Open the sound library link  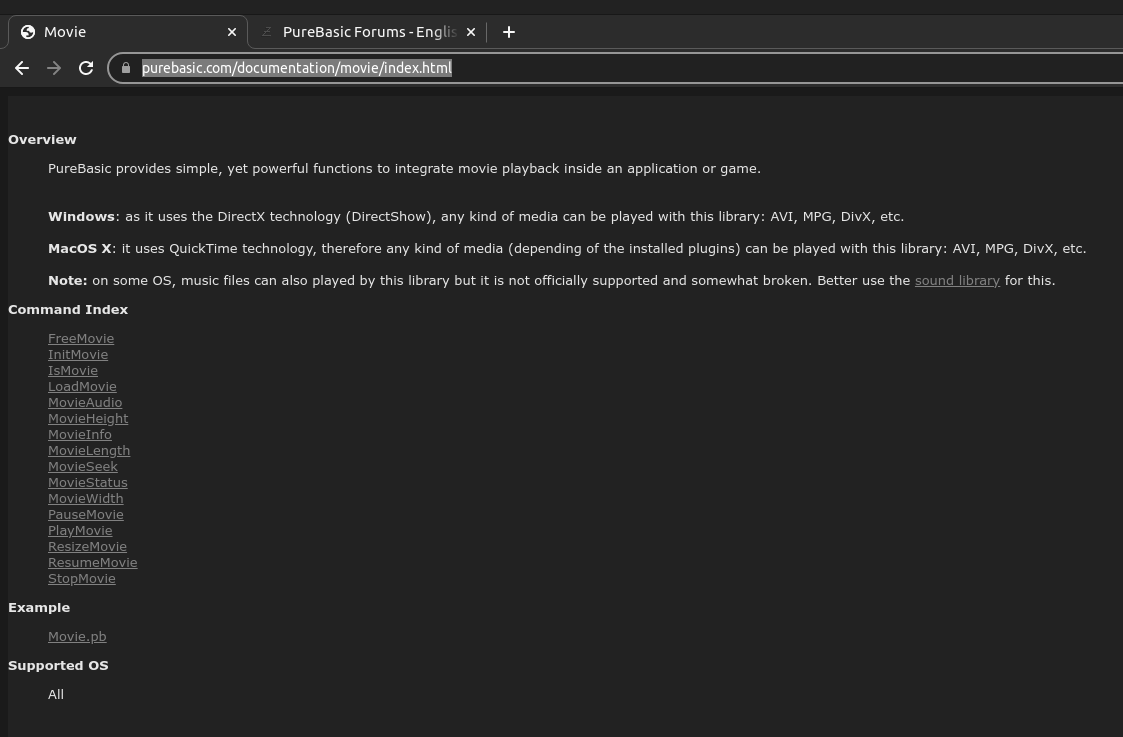pos(957,281)
